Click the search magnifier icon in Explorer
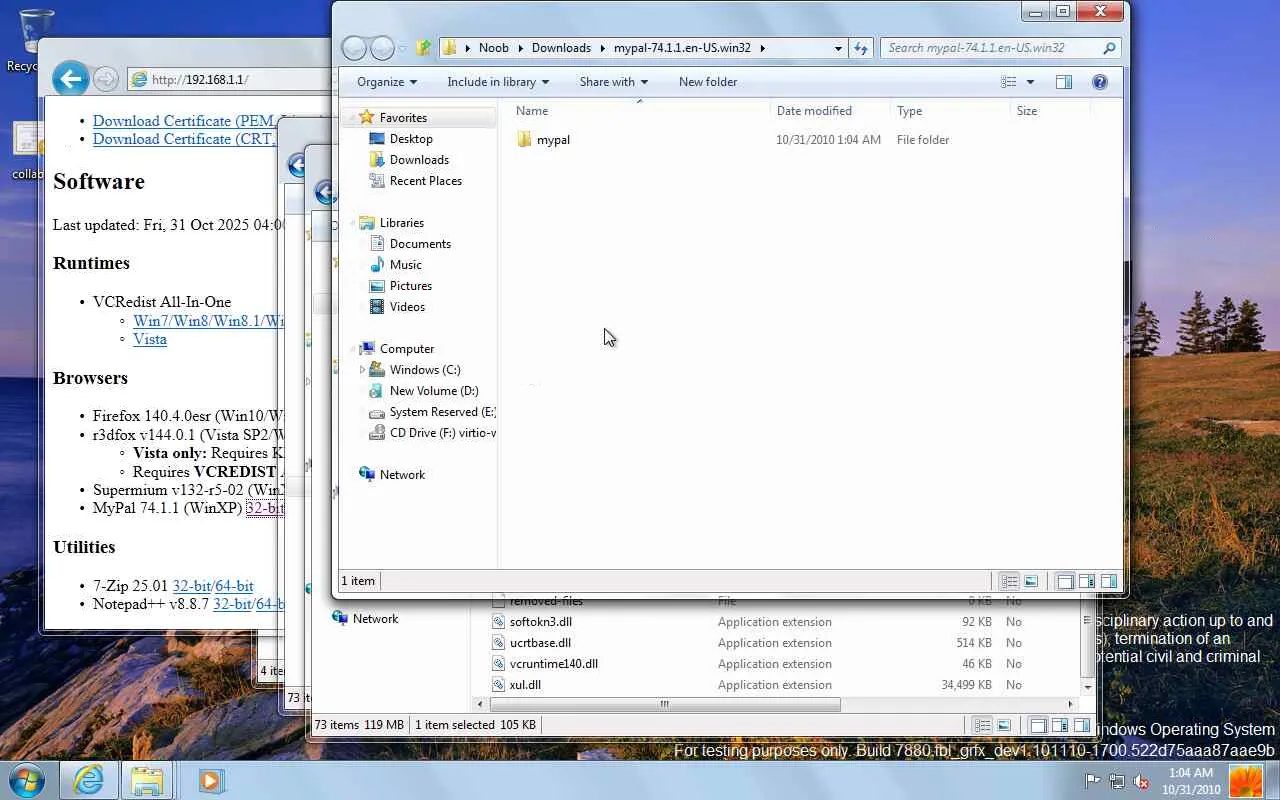The height and width of the screenshot is (800, 1280). click(1109, 48)
